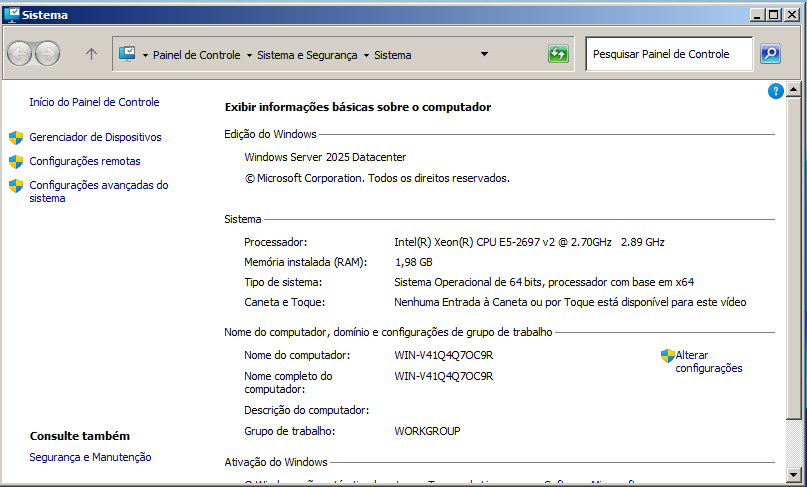Click WIN-V41Q4Q7OC9R beside Nome do computador

(444, 355)
